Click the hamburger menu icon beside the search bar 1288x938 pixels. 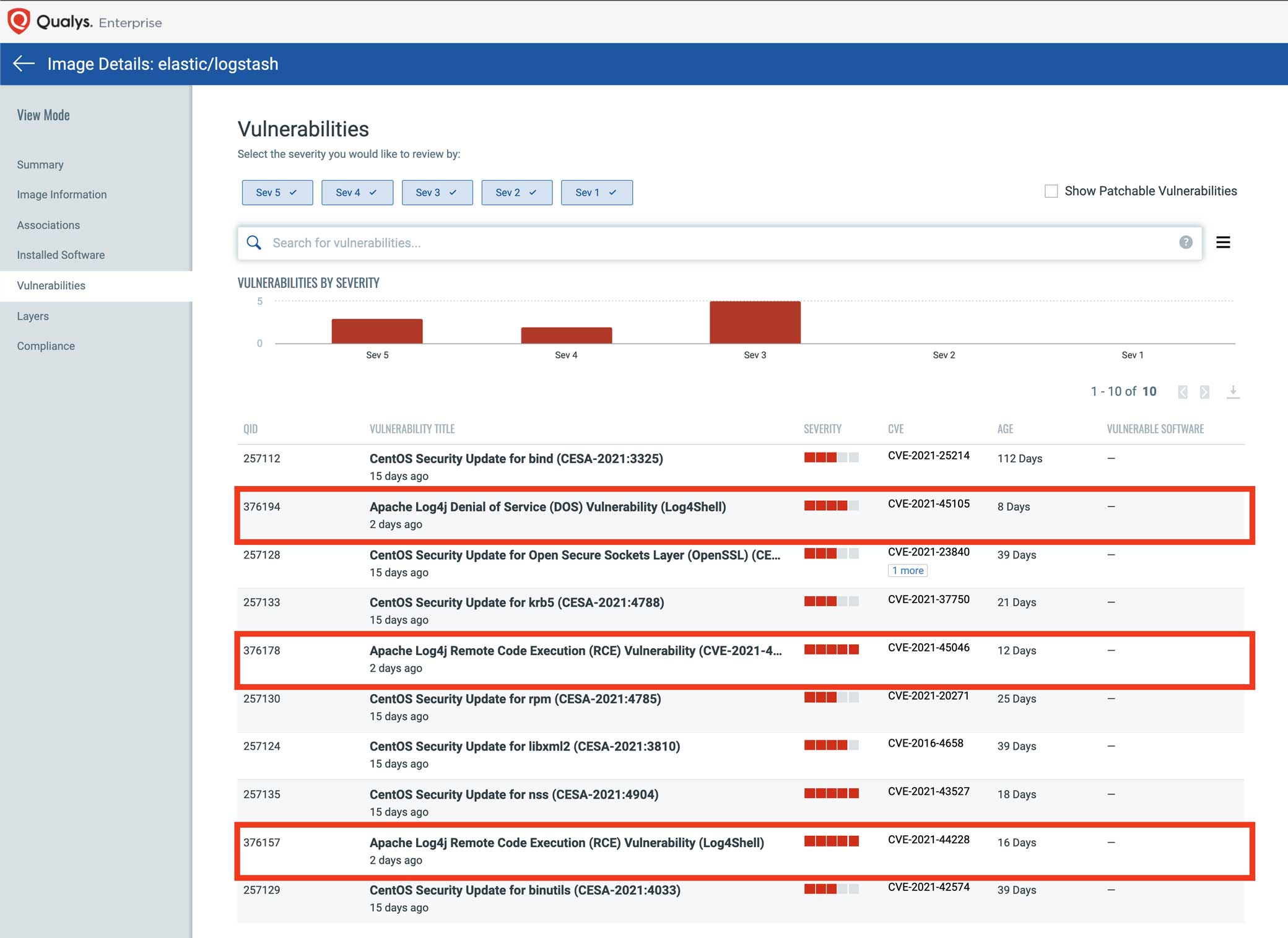pos(1224,242)
